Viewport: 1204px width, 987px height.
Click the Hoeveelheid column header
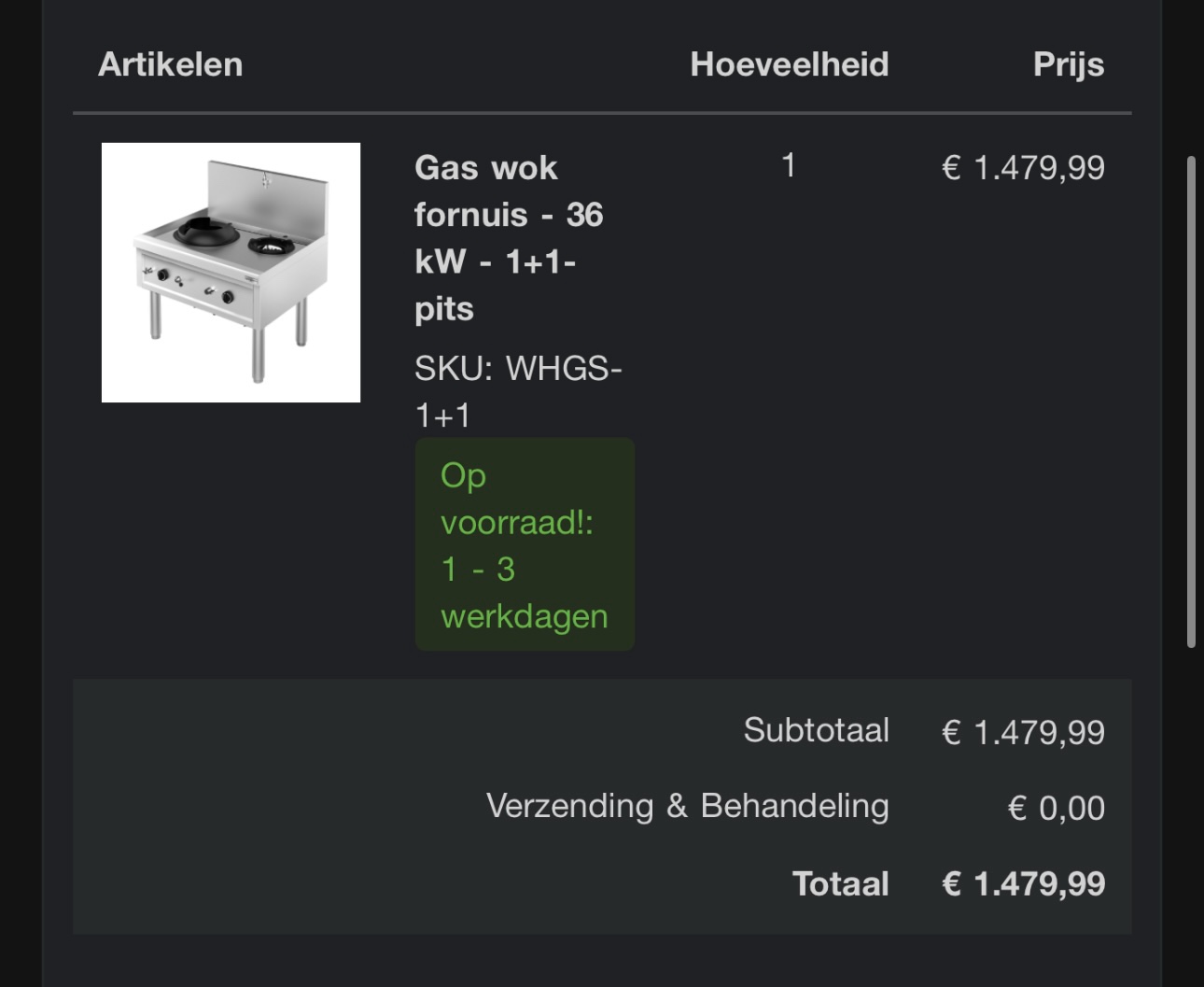(789, 64)
